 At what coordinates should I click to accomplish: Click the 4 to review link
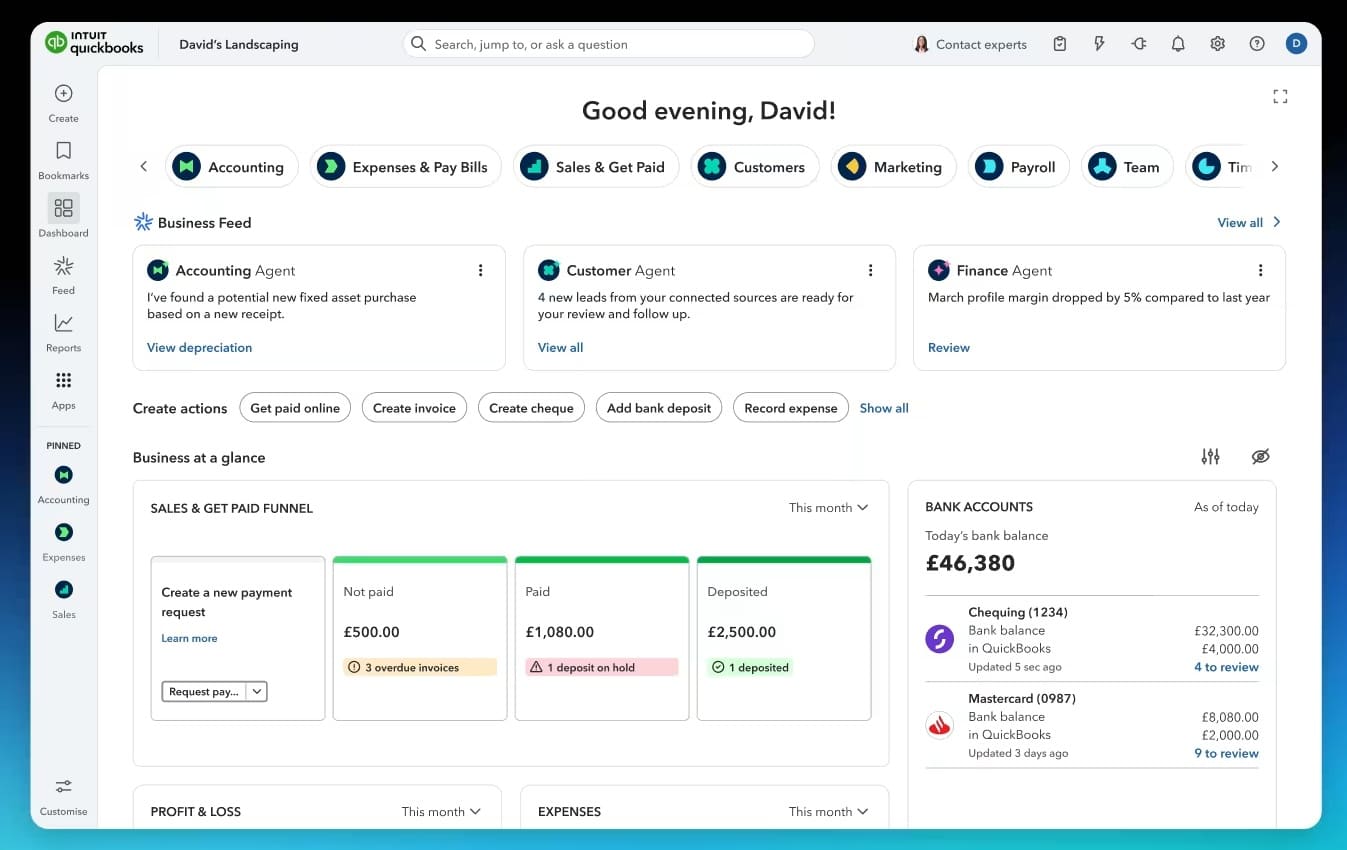tap(1226, 667)
